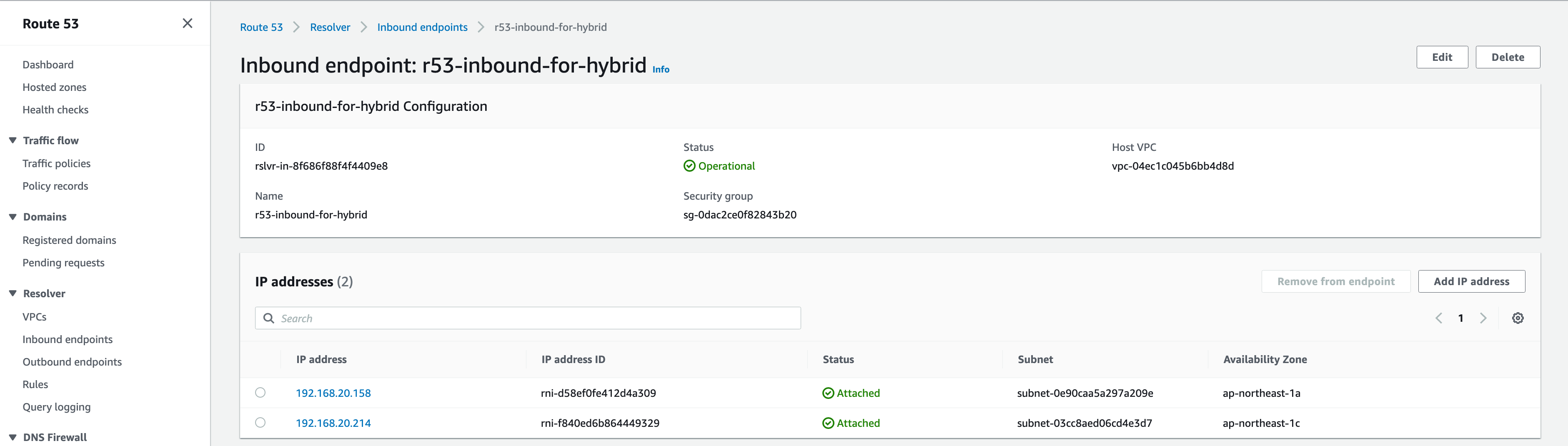Screen dimensions: 1568x446
Task: Open IP address 192.168.20.158 link
Action: coord(333,393)
